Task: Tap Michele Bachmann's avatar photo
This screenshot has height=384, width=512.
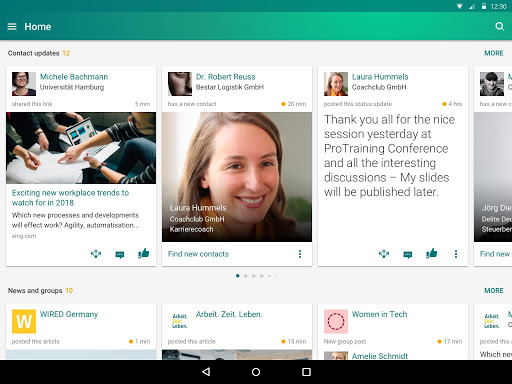Action: pyautogui.click(x=24, y=84)
